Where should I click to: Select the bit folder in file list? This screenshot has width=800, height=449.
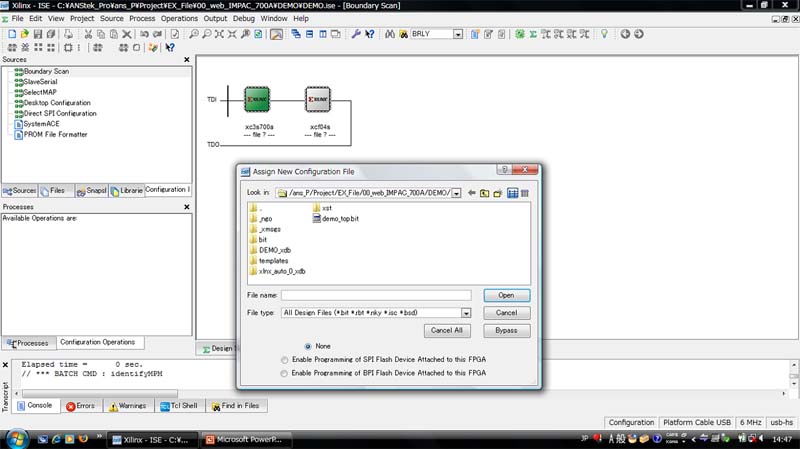pyautogui.click(x=258, y=239)
